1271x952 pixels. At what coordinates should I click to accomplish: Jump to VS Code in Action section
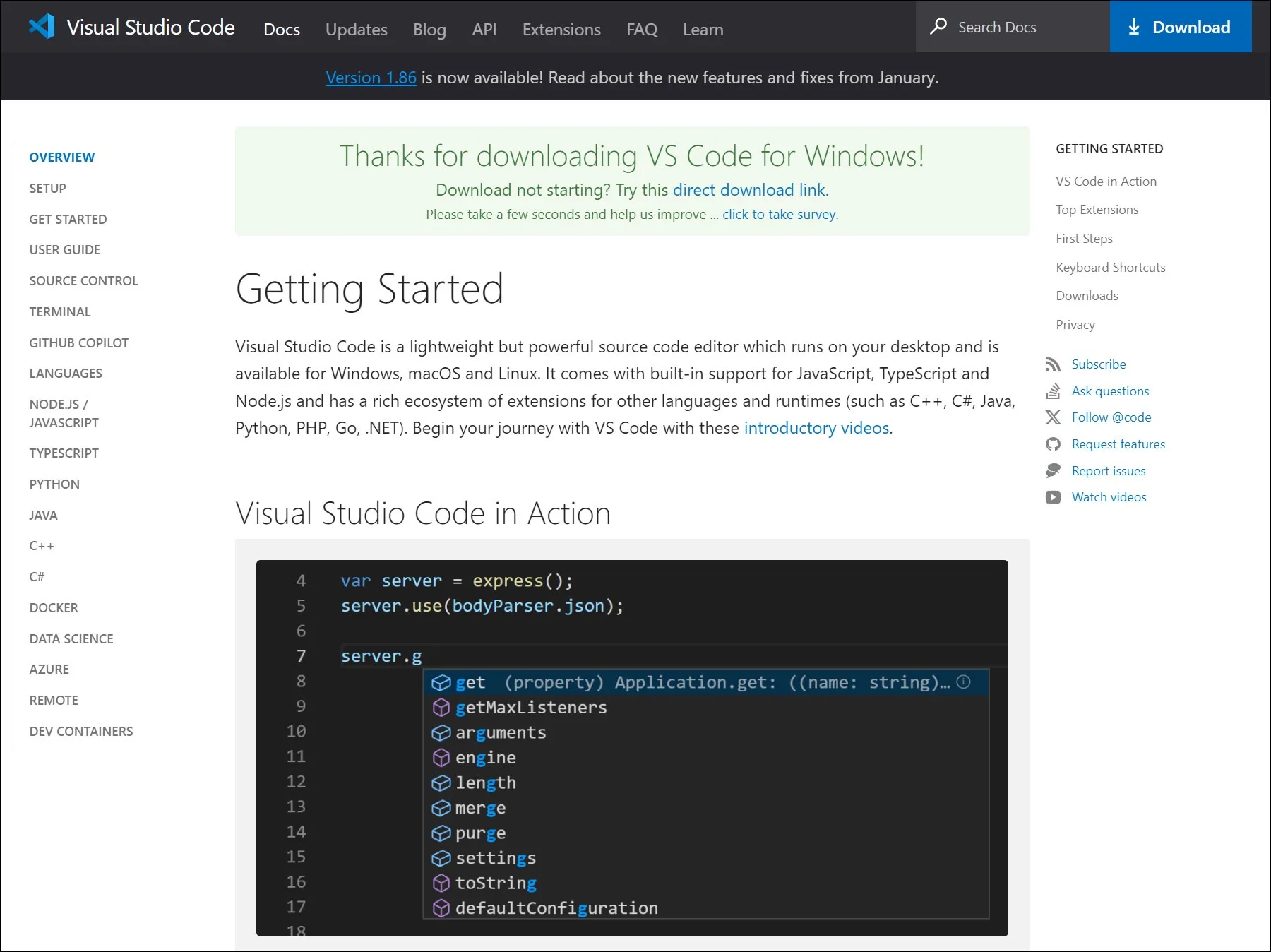coord(1106,182)
